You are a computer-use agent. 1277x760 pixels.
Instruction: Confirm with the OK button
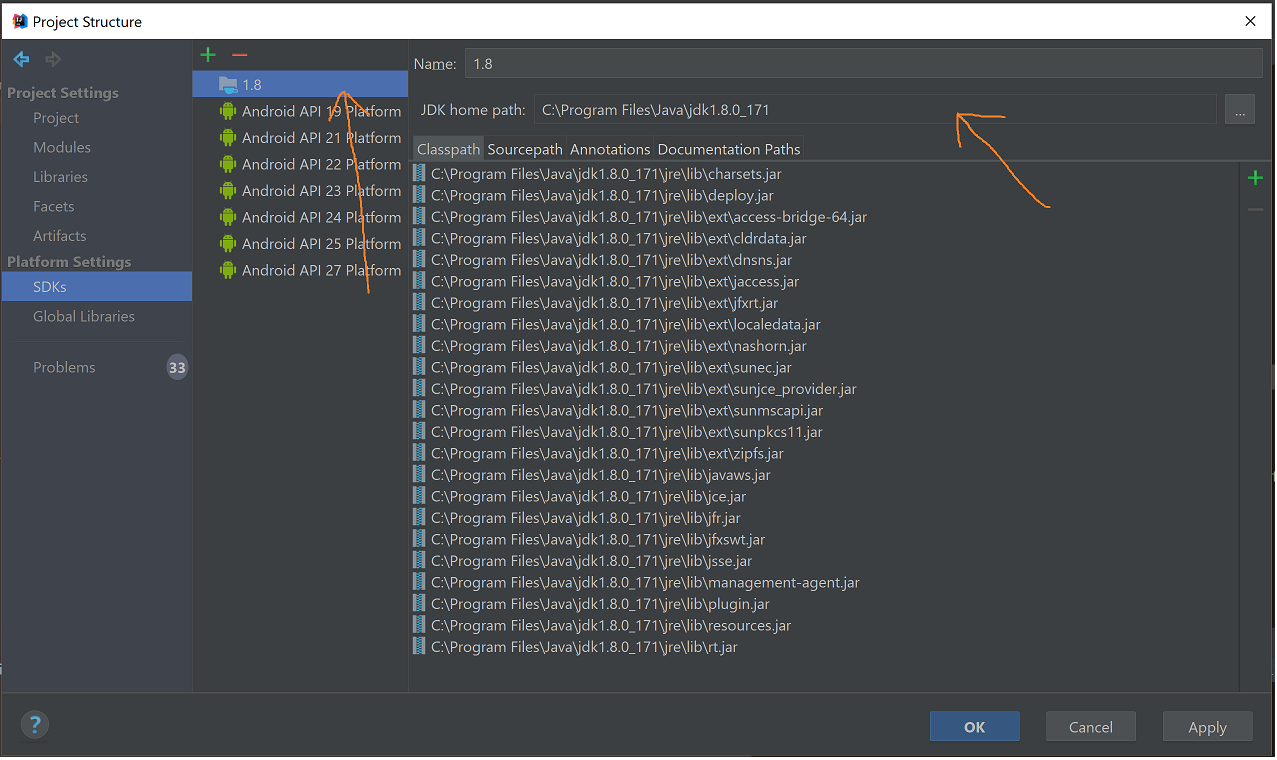pyautogui.click(x=975, y=727)
